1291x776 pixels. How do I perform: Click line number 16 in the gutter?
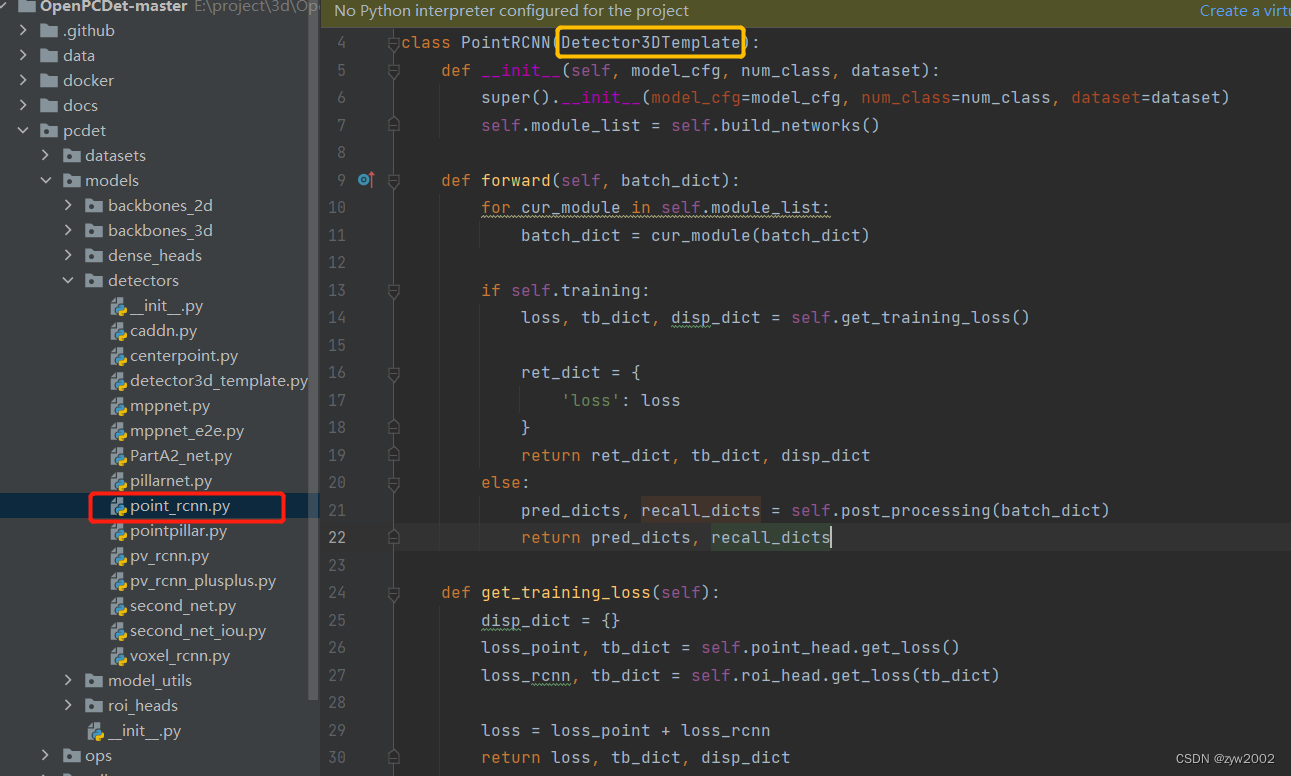coord(337,372)
